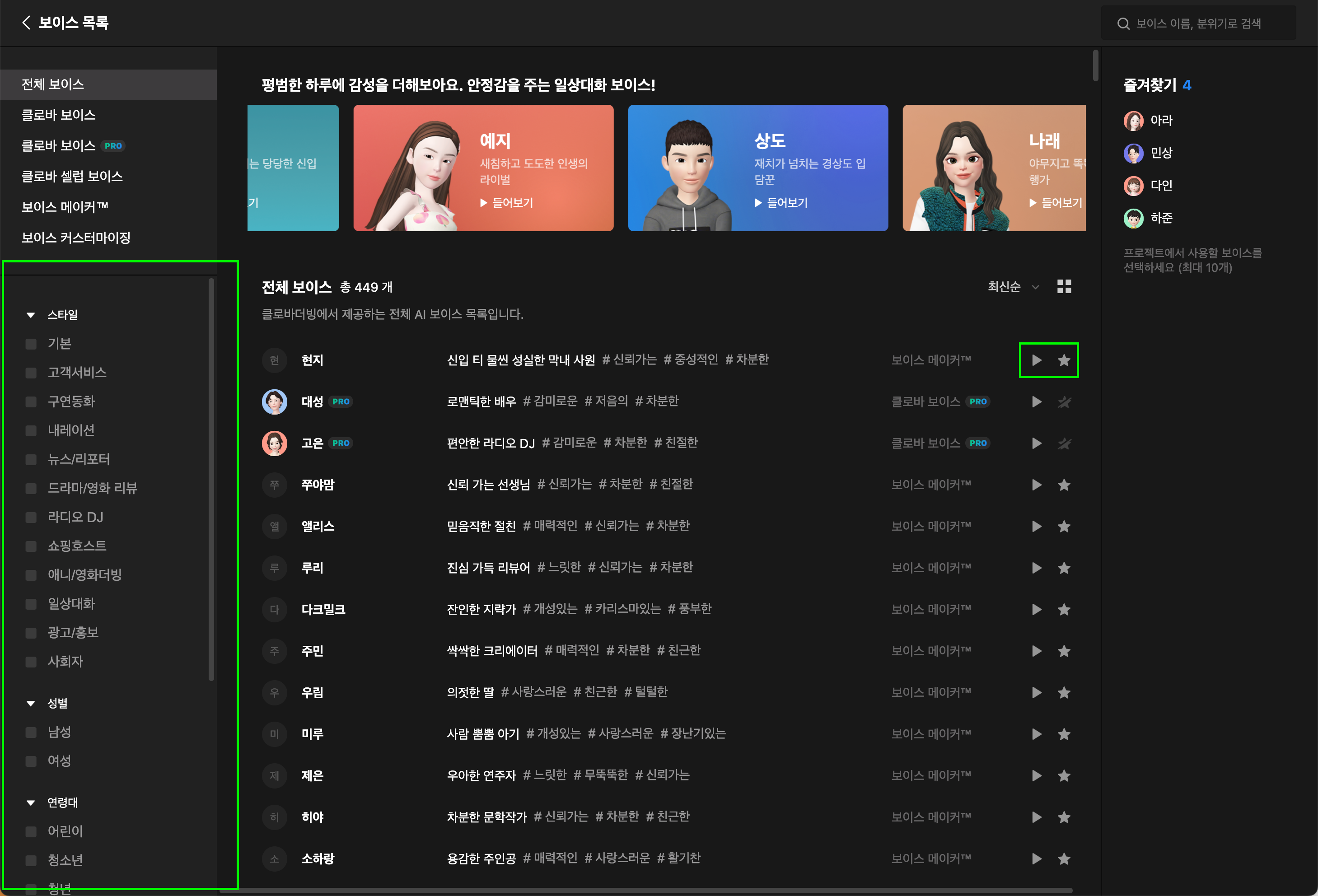Open the 최신순 sort dropdown

pyautogui.click(x=1013, y=287)
